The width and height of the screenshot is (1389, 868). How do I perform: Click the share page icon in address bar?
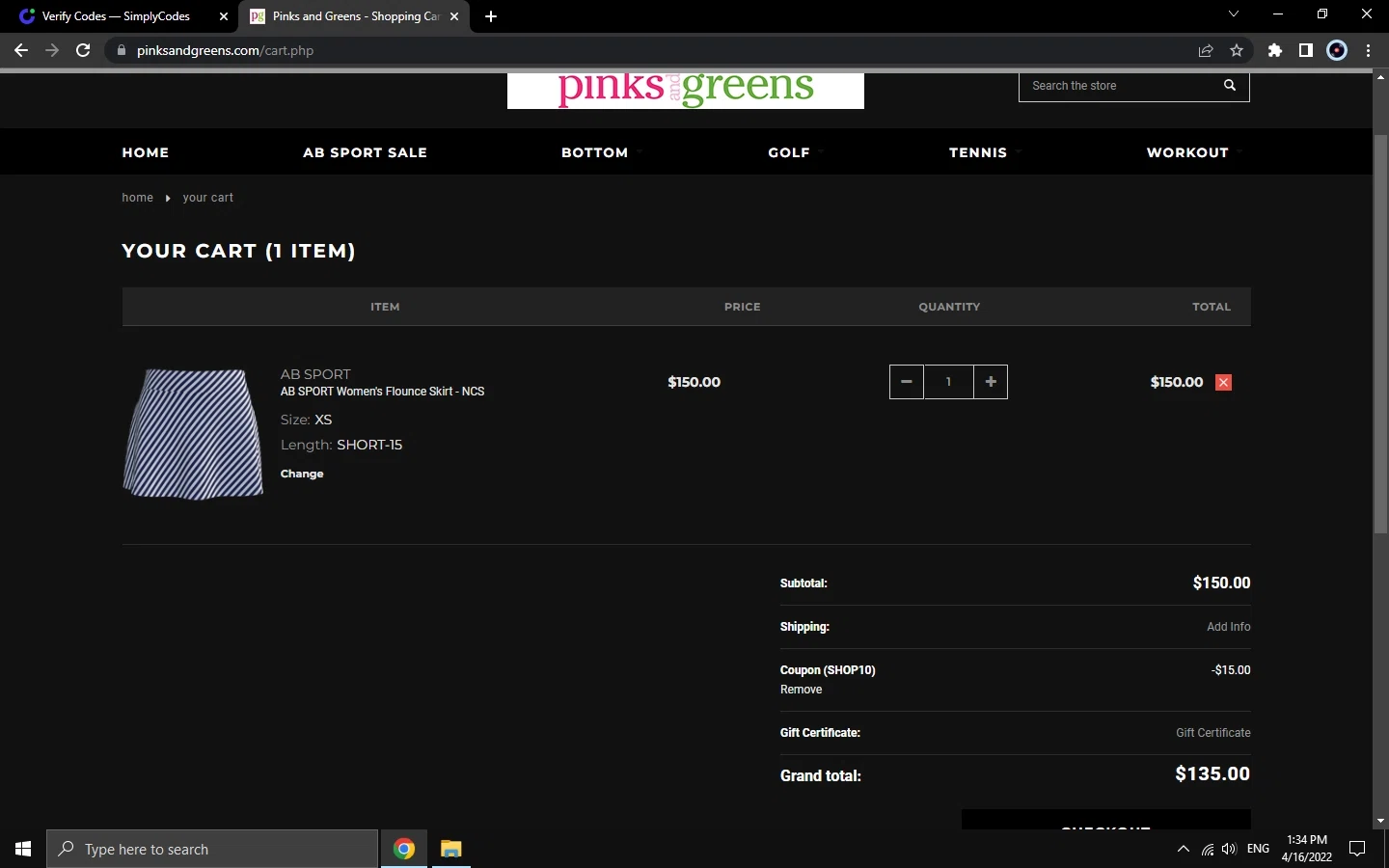1206,50
